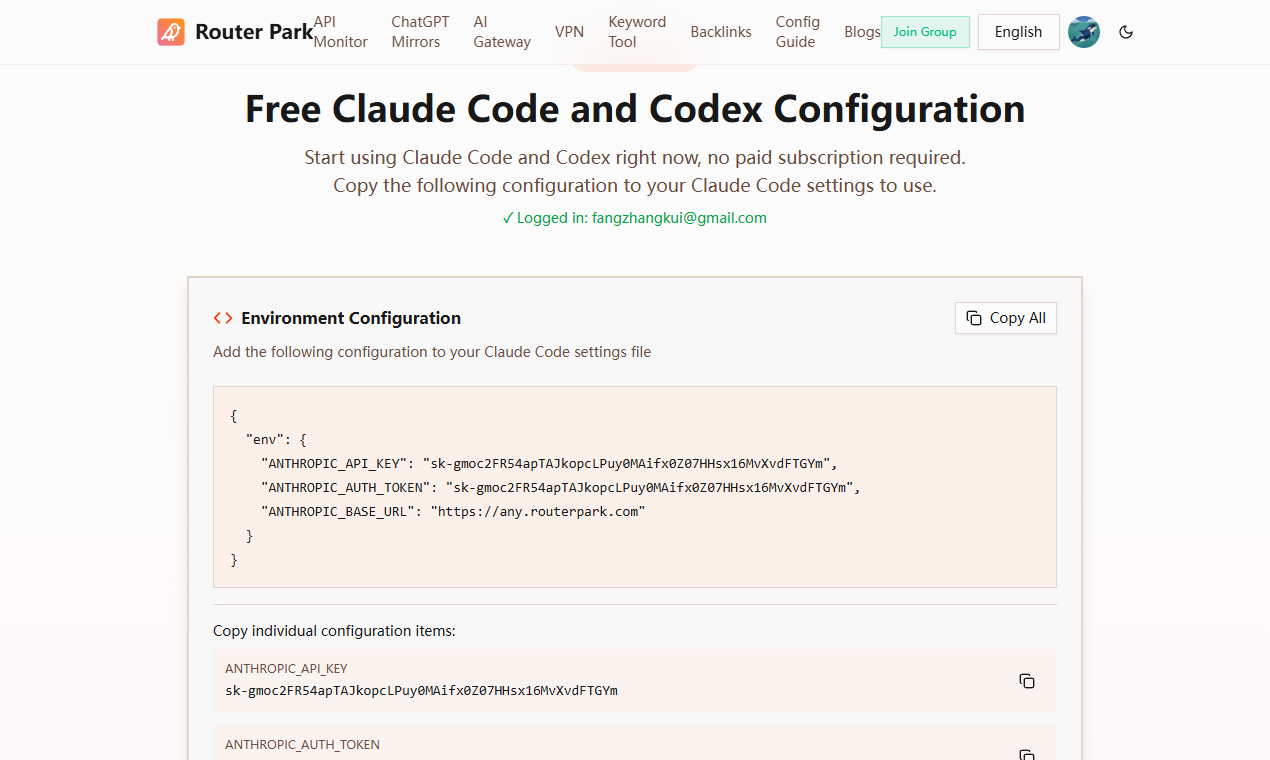
Task: Copy the ANTHROPIC_AUTH_TOKEN using its copy icon
Action: tap(1026, 754)
